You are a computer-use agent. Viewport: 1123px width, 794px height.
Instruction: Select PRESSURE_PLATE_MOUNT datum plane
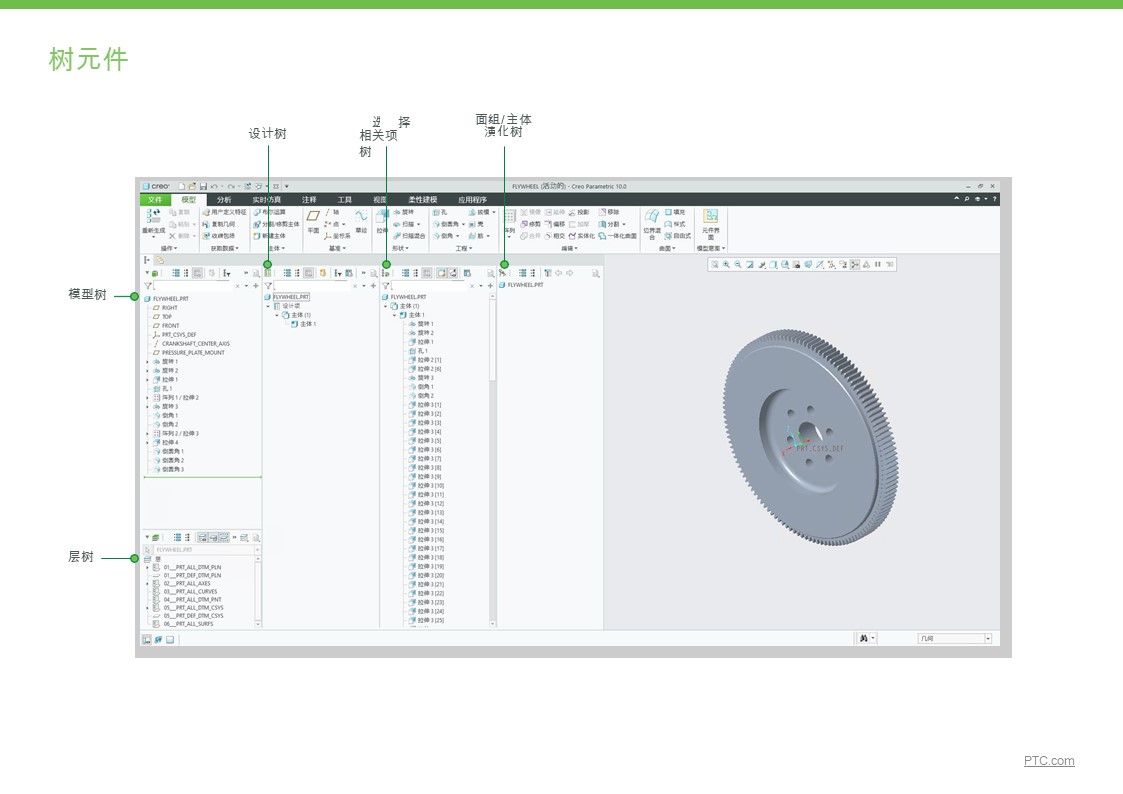193,353
